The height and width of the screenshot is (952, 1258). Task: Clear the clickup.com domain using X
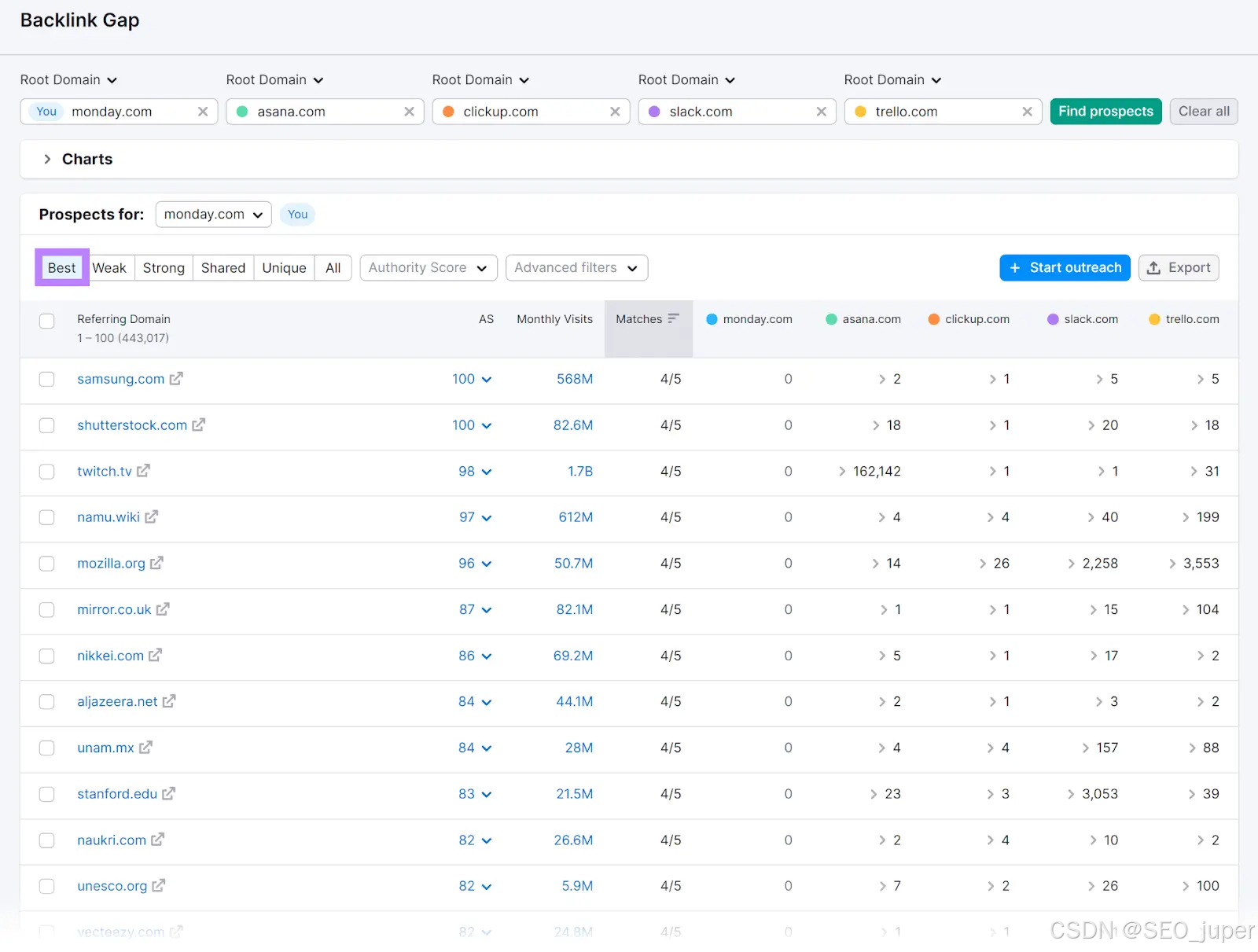tap(615, 112)
